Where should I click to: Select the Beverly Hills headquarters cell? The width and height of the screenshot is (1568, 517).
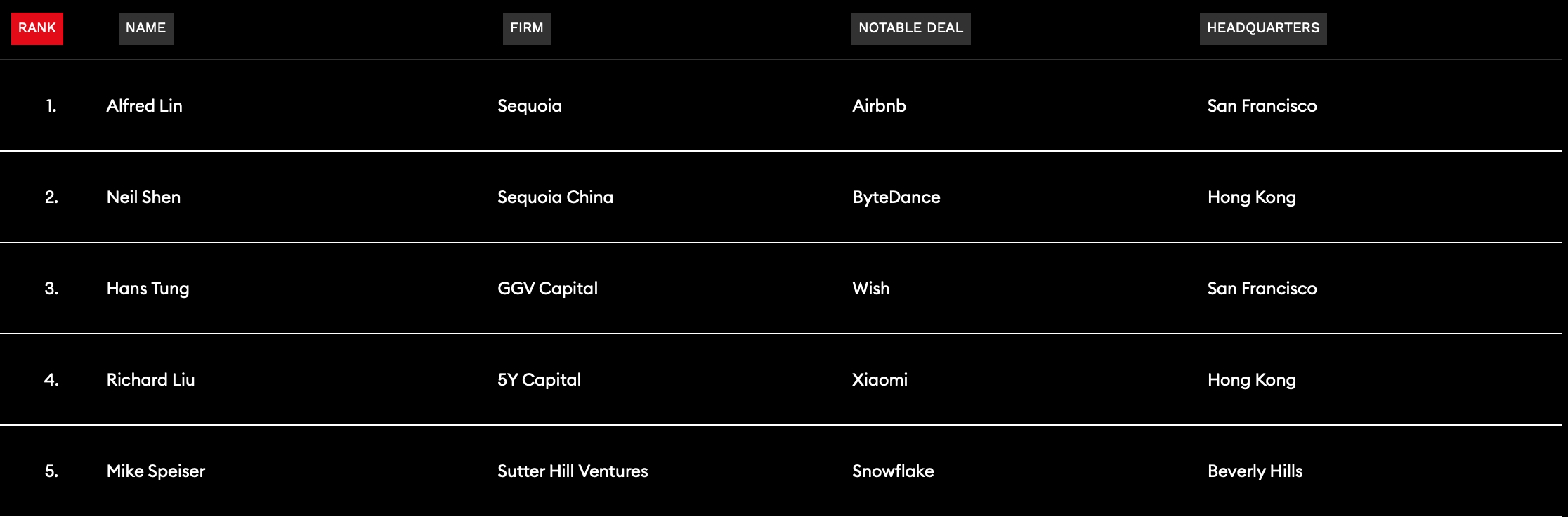point(1255,471)
